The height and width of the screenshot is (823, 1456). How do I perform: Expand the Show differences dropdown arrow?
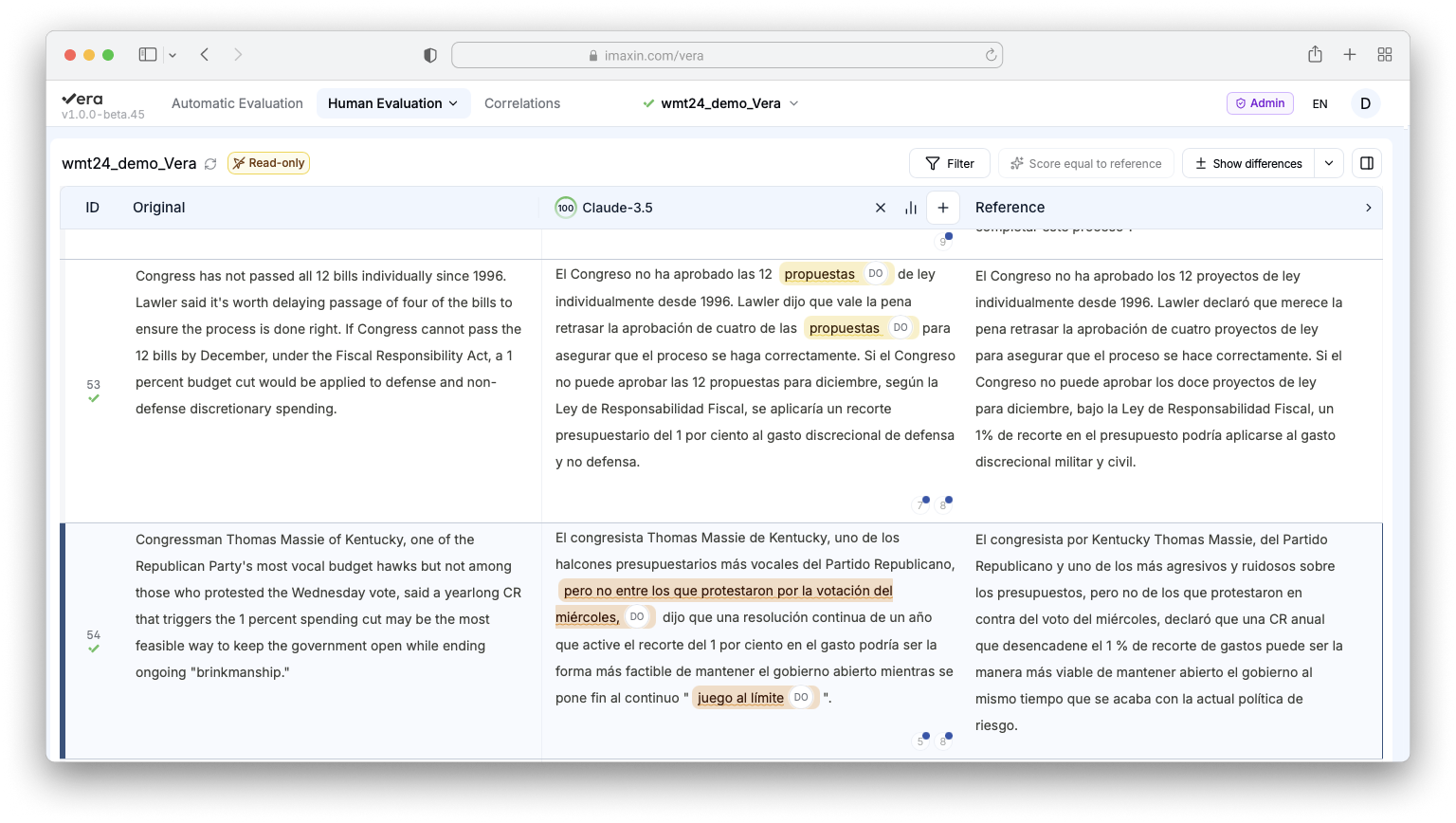[1329, 163]
